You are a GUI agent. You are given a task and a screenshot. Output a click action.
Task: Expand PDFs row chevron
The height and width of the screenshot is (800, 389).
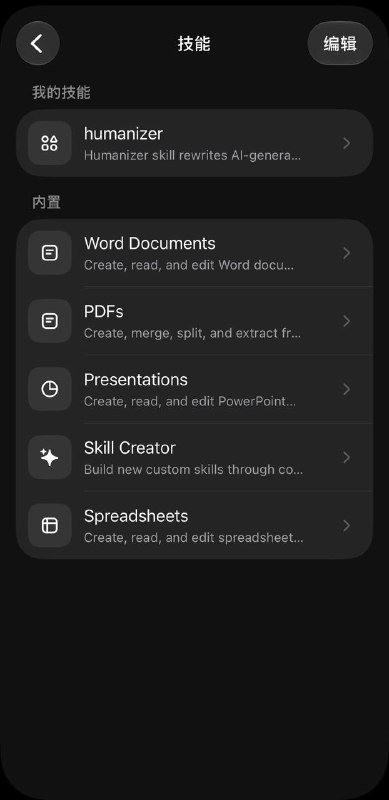tap(347, 321)
